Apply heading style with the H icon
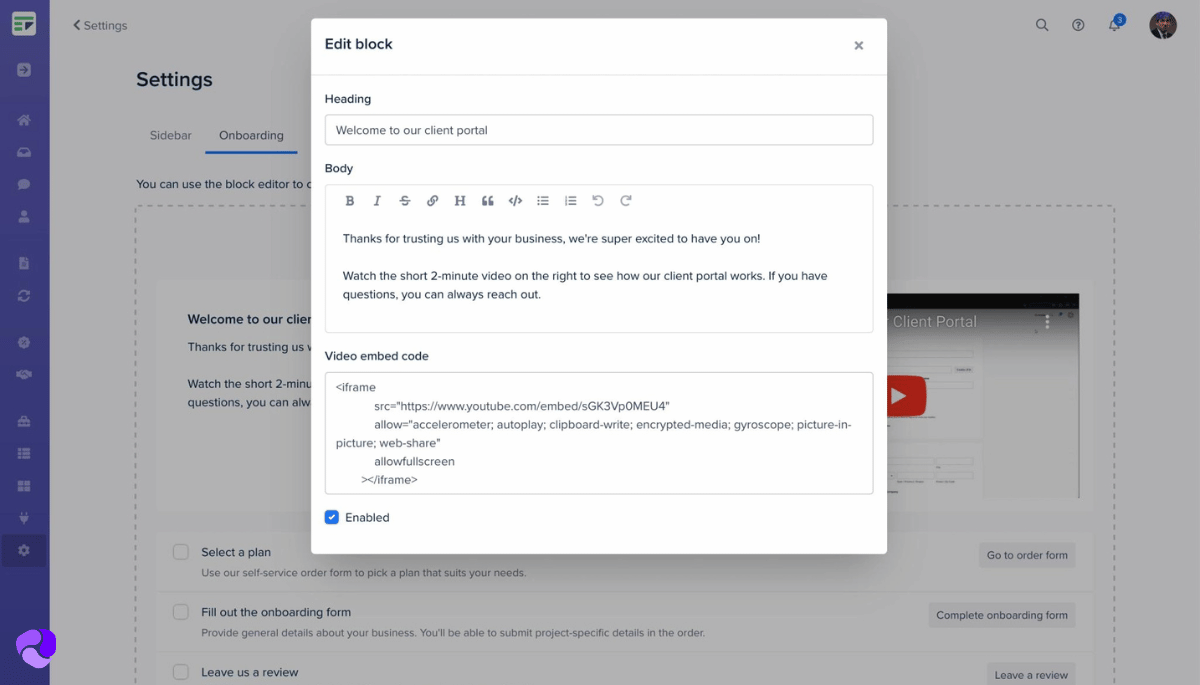This screenshot has height=685, width=1200. click(460, 200)
